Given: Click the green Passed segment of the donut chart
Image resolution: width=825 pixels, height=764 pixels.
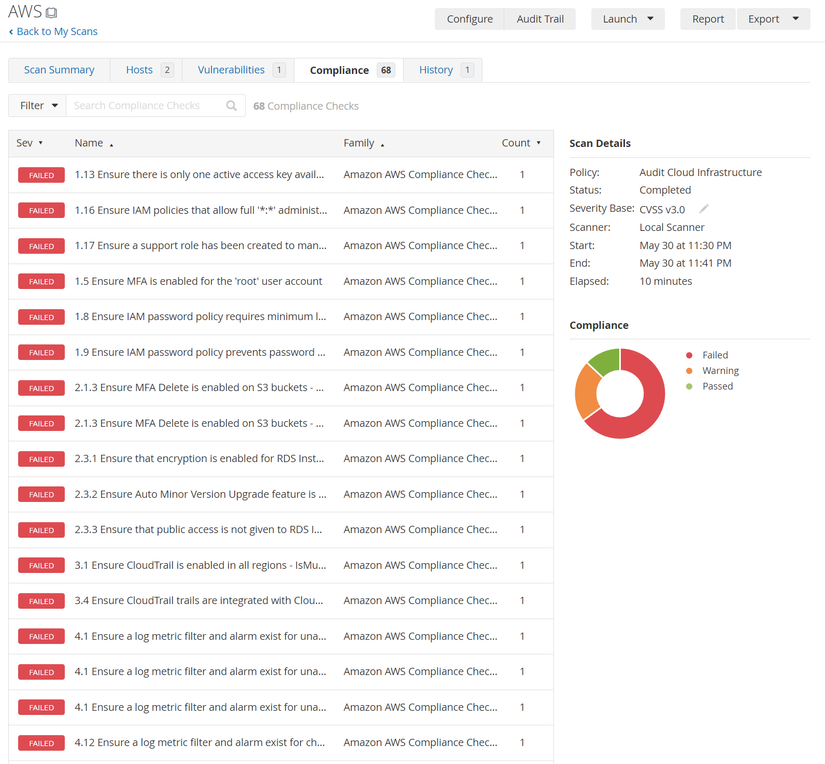Looking at the screenshot, I should [607, 359].
